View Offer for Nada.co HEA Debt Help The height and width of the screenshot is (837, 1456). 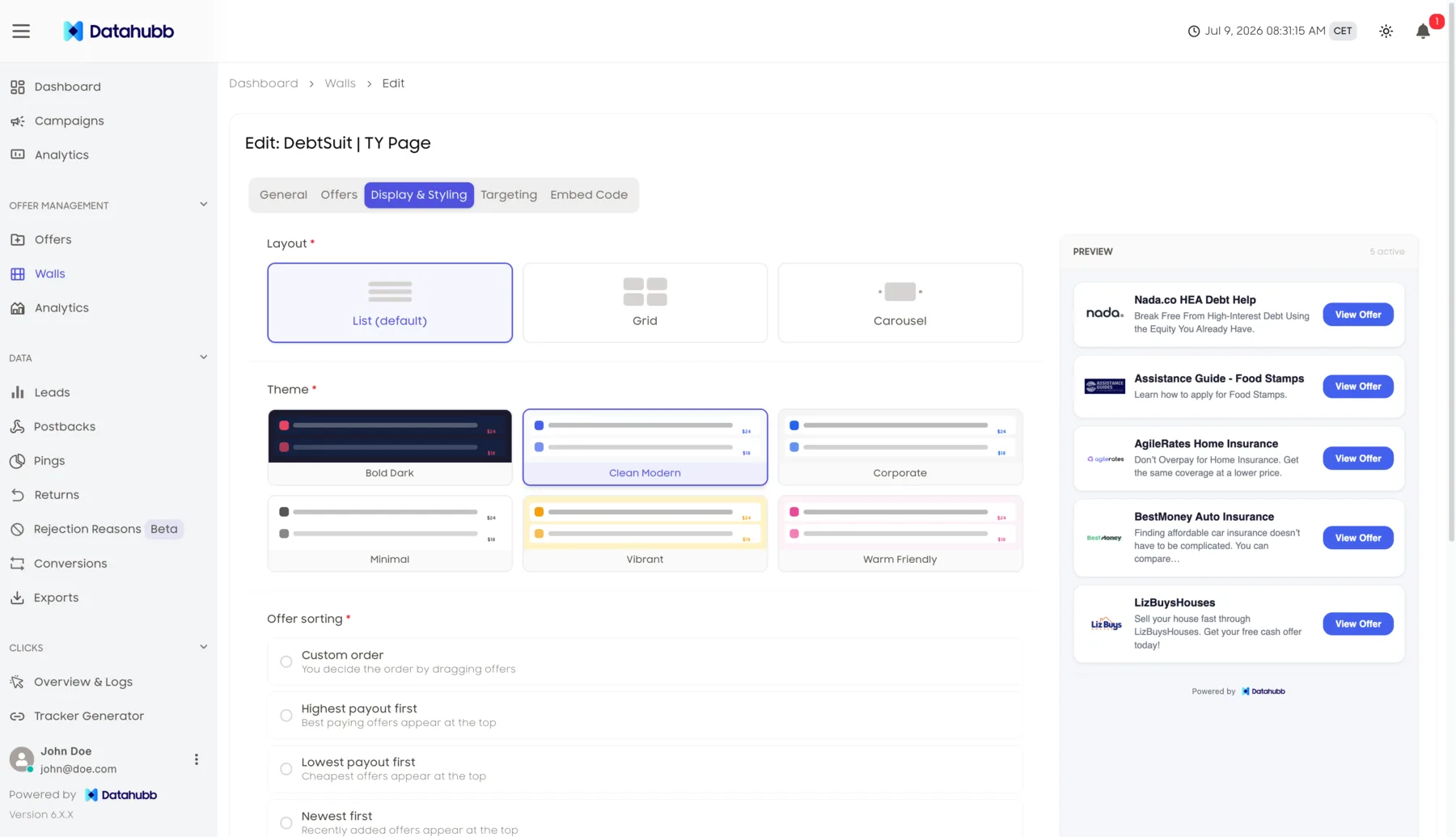1358,315
